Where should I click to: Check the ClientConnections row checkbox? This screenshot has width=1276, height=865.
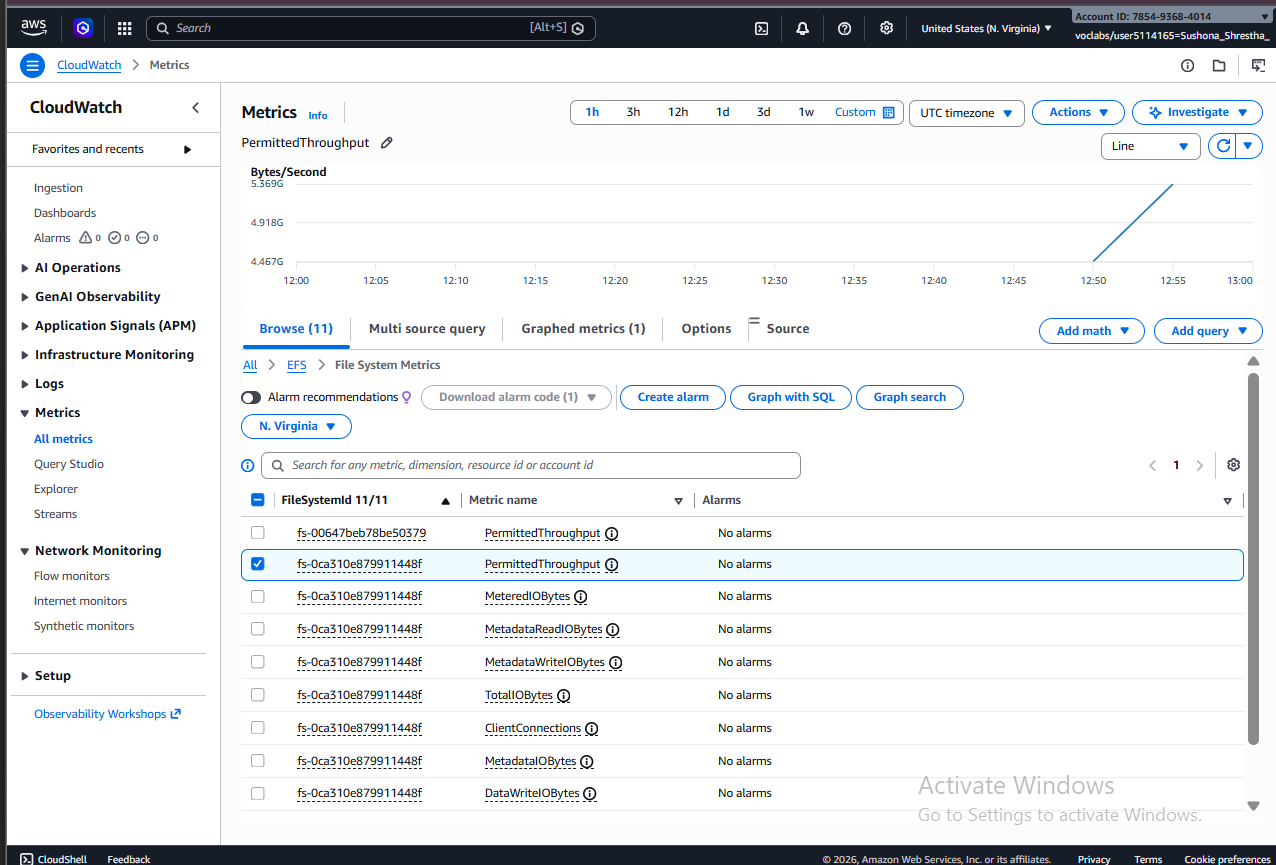click(x=257, y=728)
